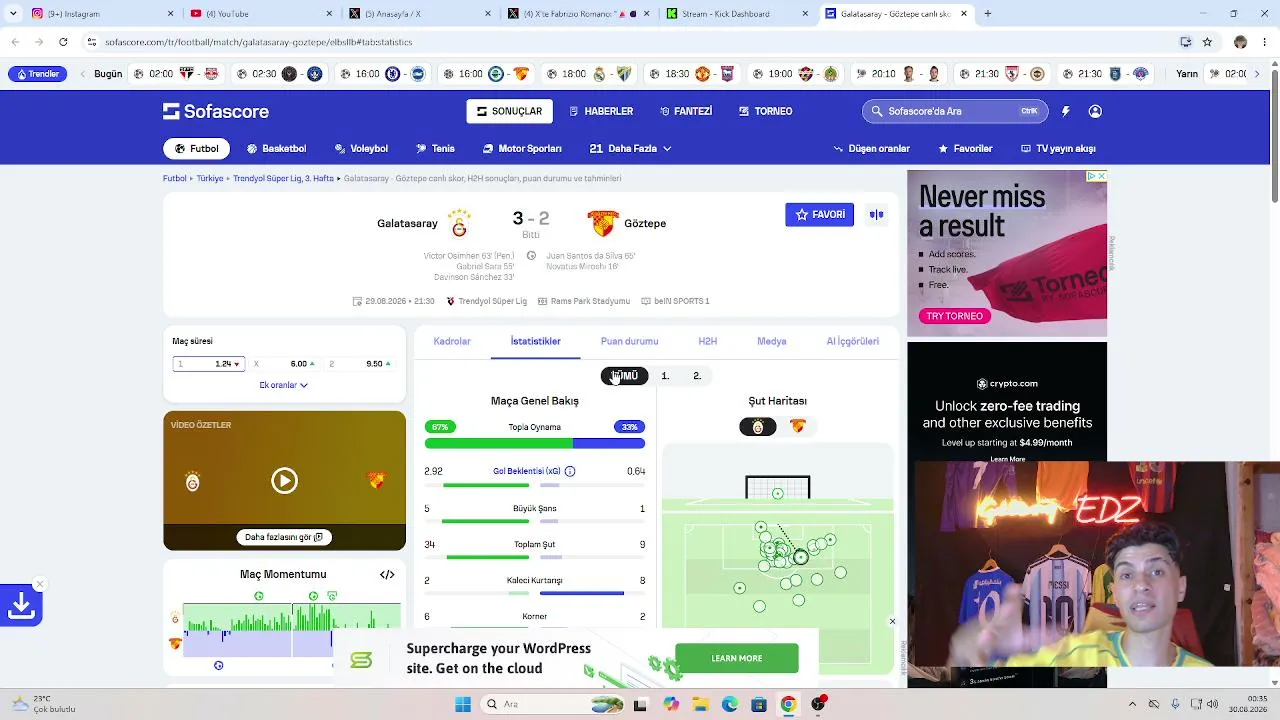This screenshot has height=720, width=1280.
Task: Switch to H2H tab
Action: coord(707,341)
